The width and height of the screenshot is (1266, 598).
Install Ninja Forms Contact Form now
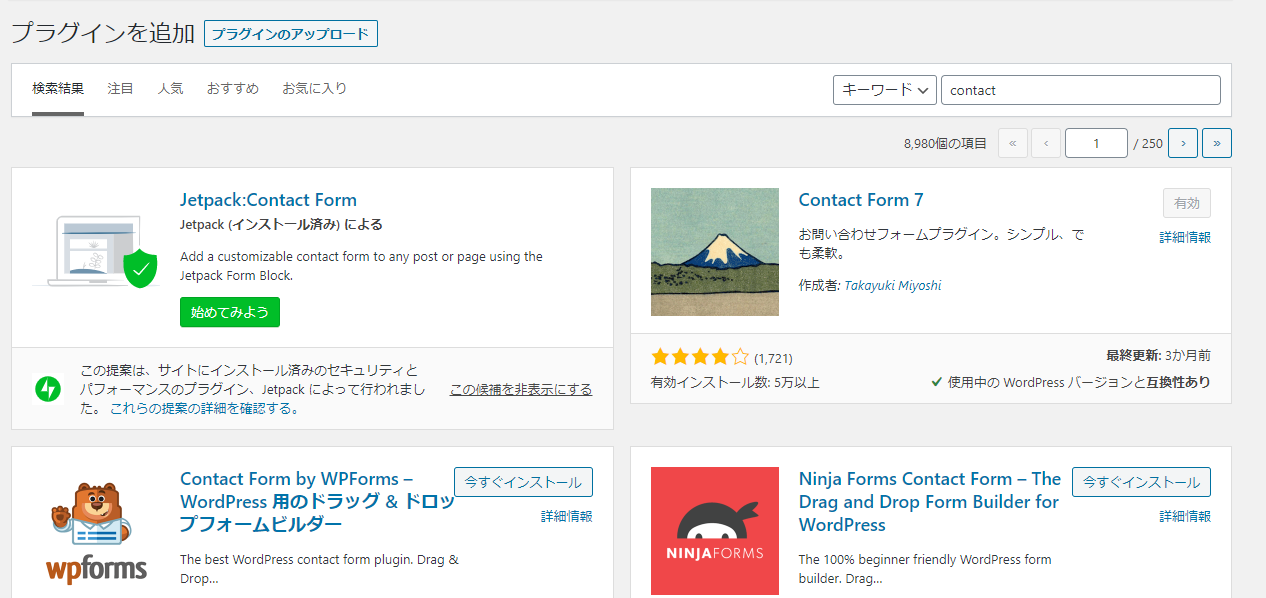(x=1141, y=482)
